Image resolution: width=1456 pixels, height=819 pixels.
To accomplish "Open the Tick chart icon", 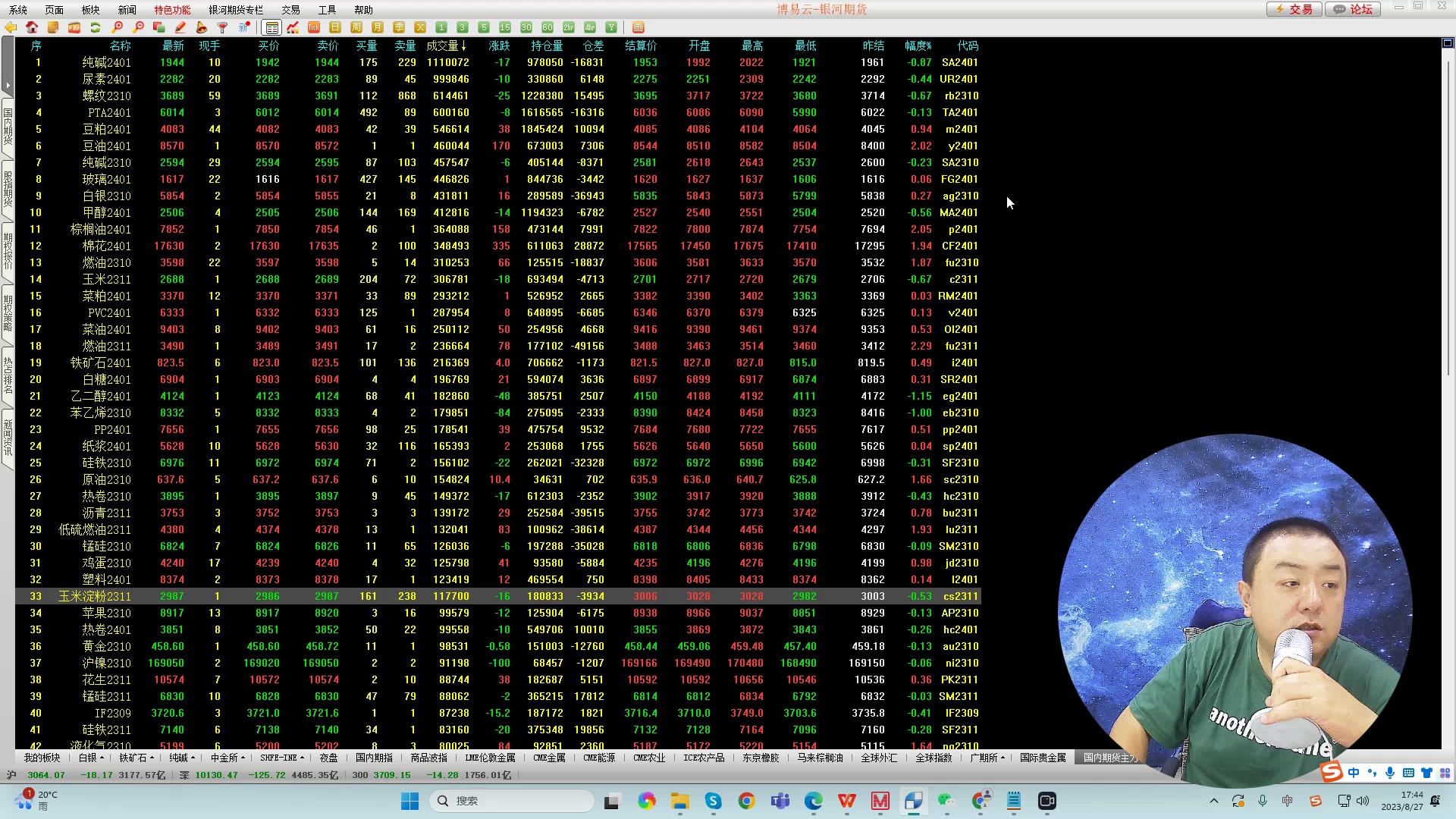I will pyautogui.click(x=314, y=27).
